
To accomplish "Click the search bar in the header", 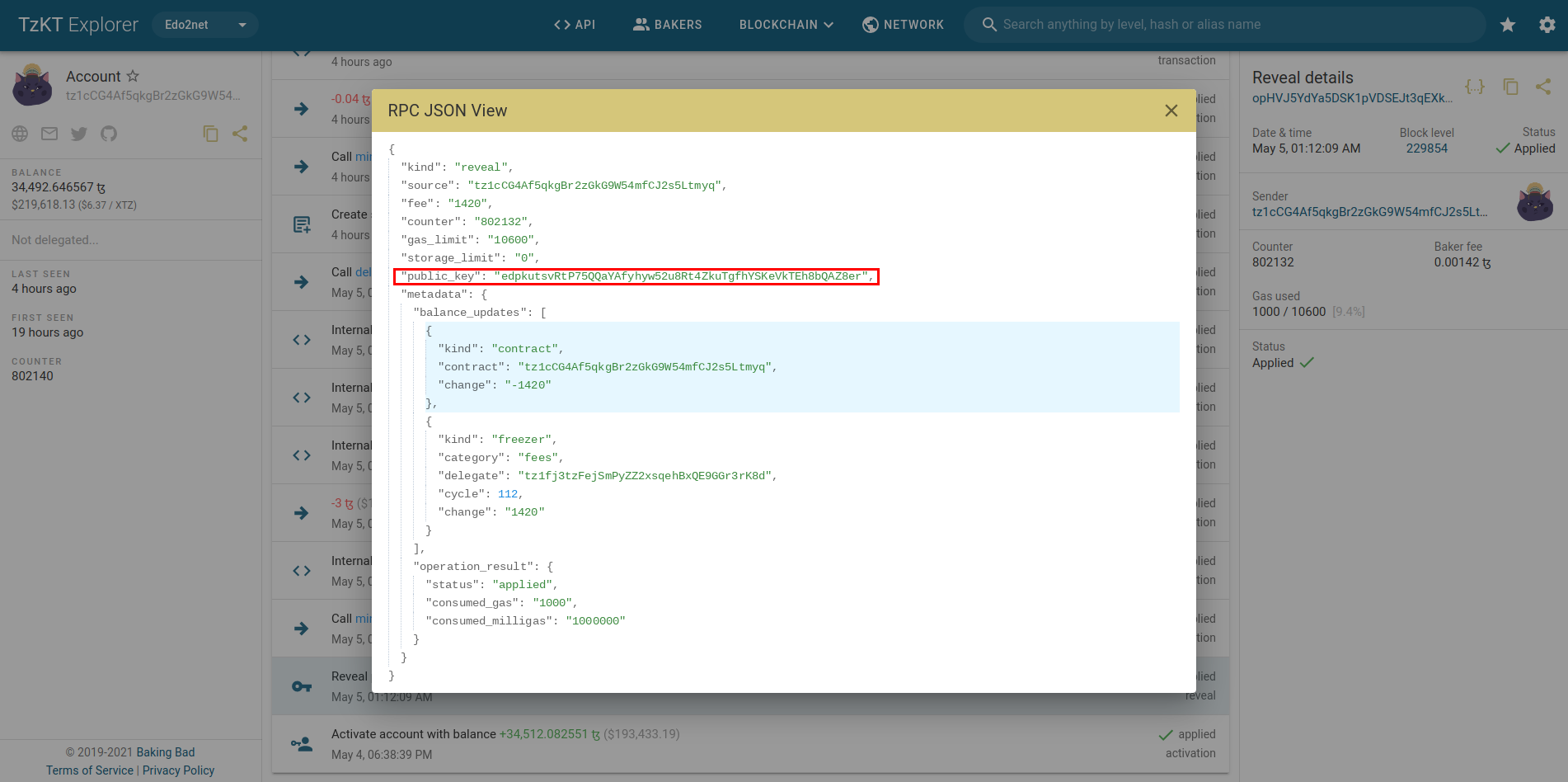I will [1224, 25].
